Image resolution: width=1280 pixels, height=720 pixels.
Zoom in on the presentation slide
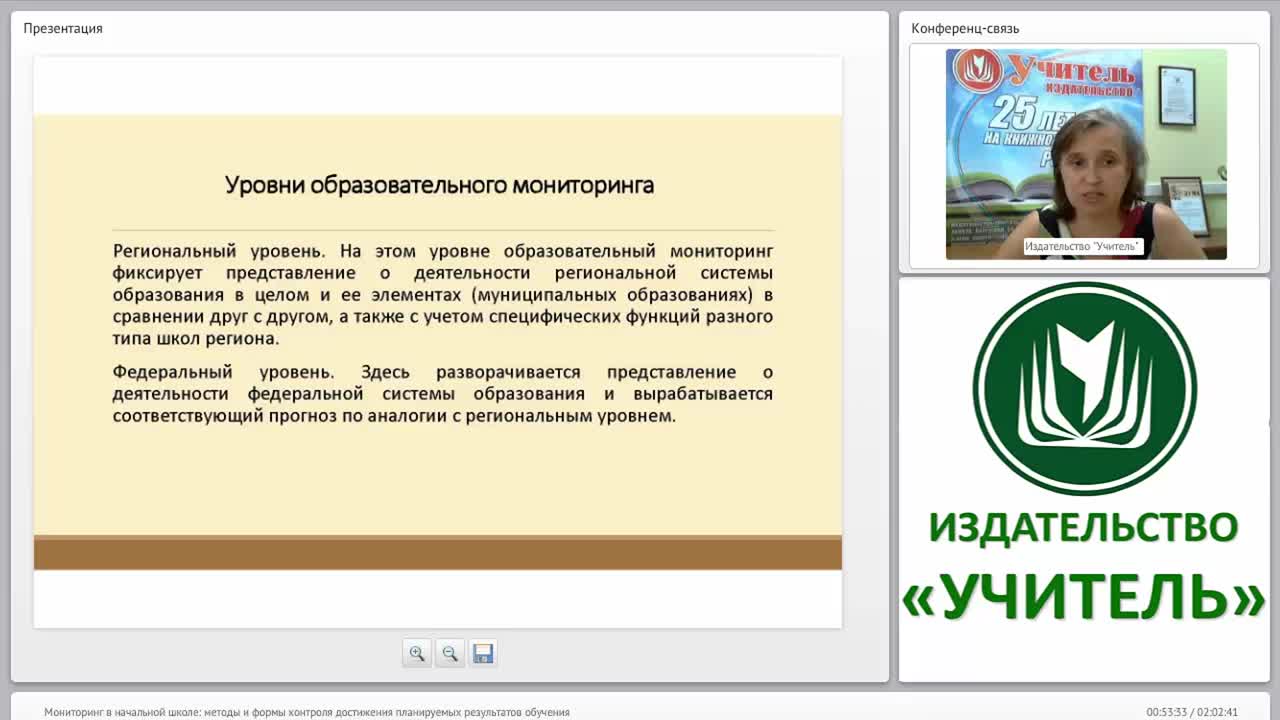click(x=417, y=653)
